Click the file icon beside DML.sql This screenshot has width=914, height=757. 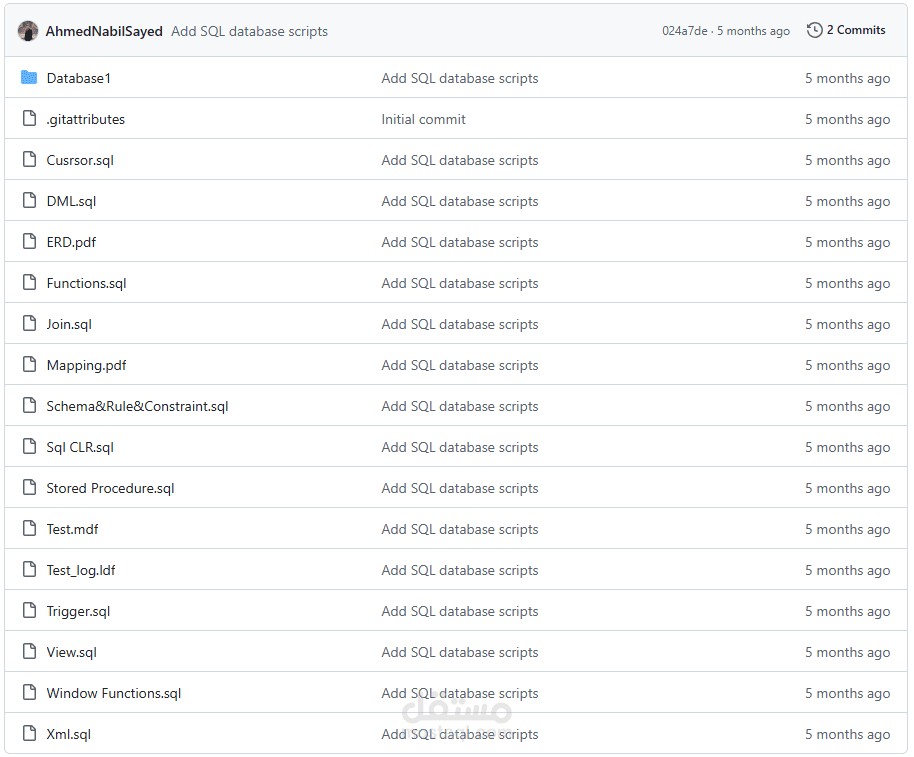point(29,201)
